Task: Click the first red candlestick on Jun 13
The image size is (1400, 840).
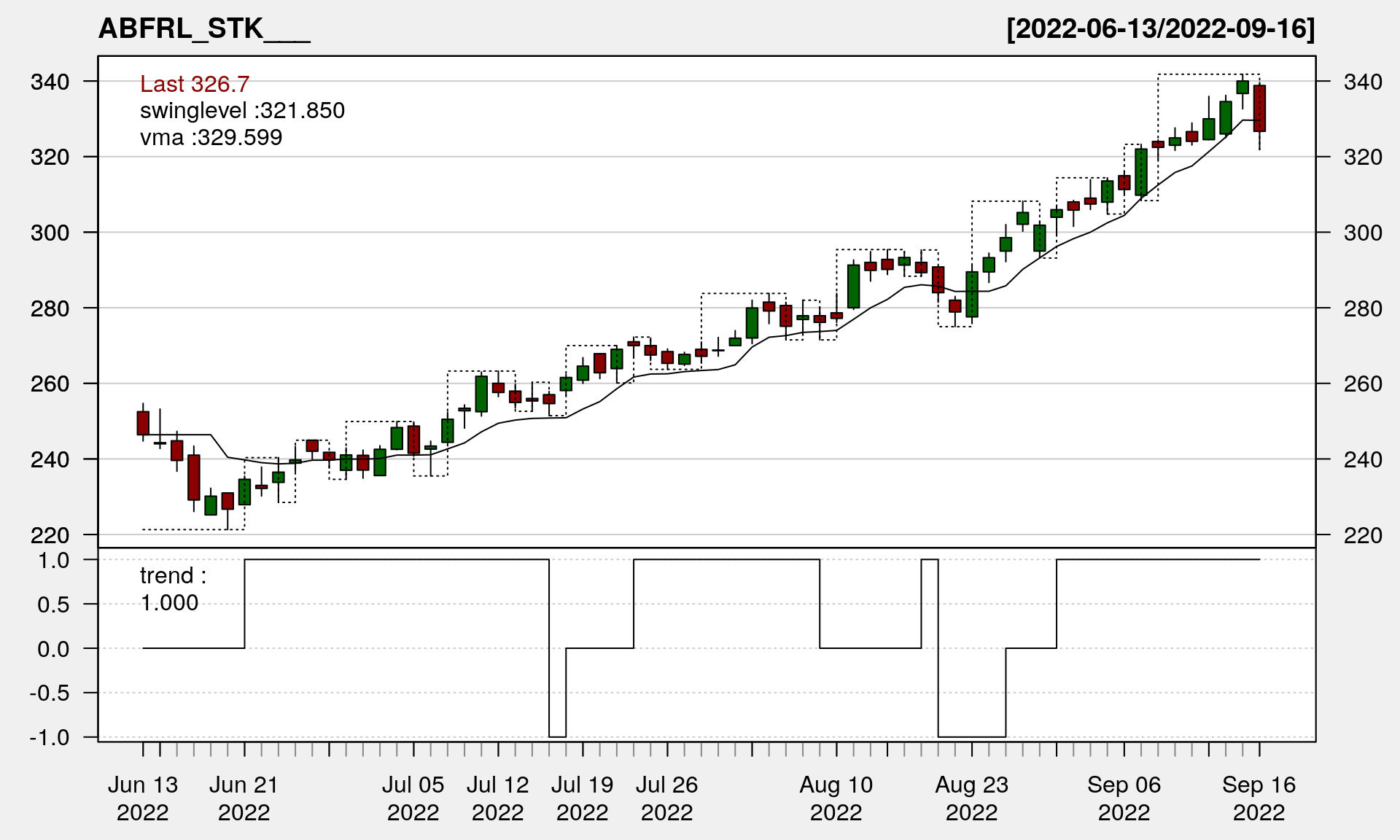Action: 143,423
